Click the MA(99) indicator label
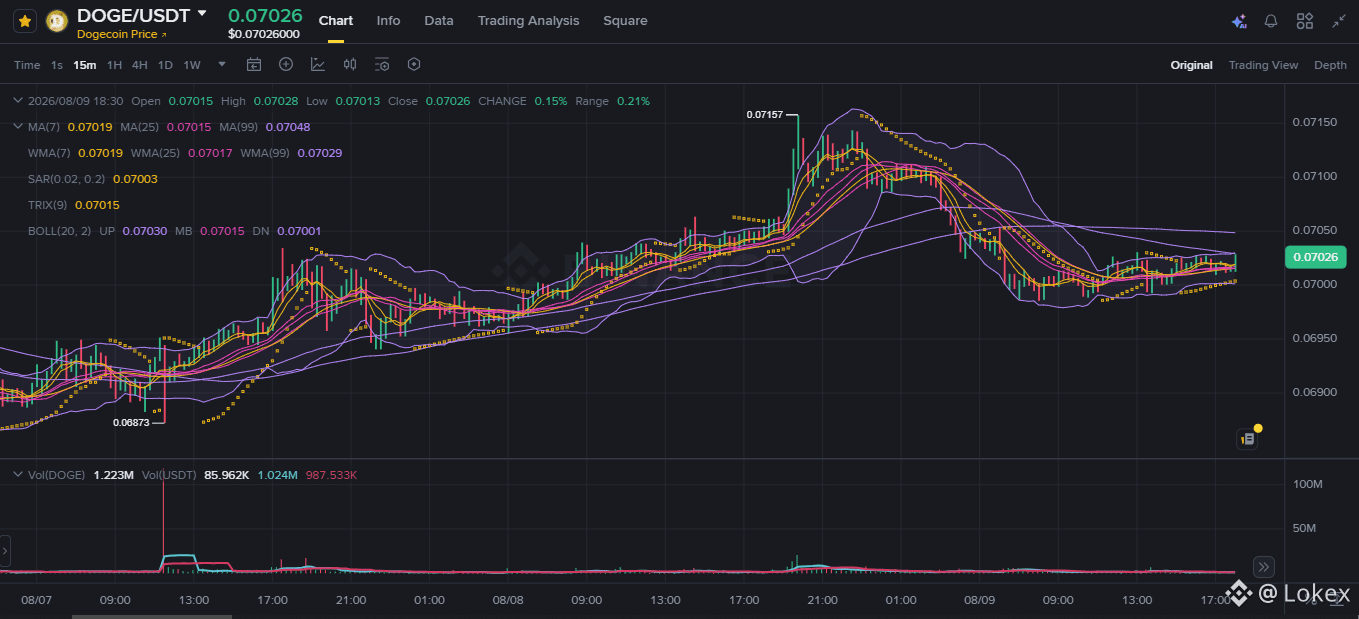This screenshot has height=619, width=1359. (238, 127)
